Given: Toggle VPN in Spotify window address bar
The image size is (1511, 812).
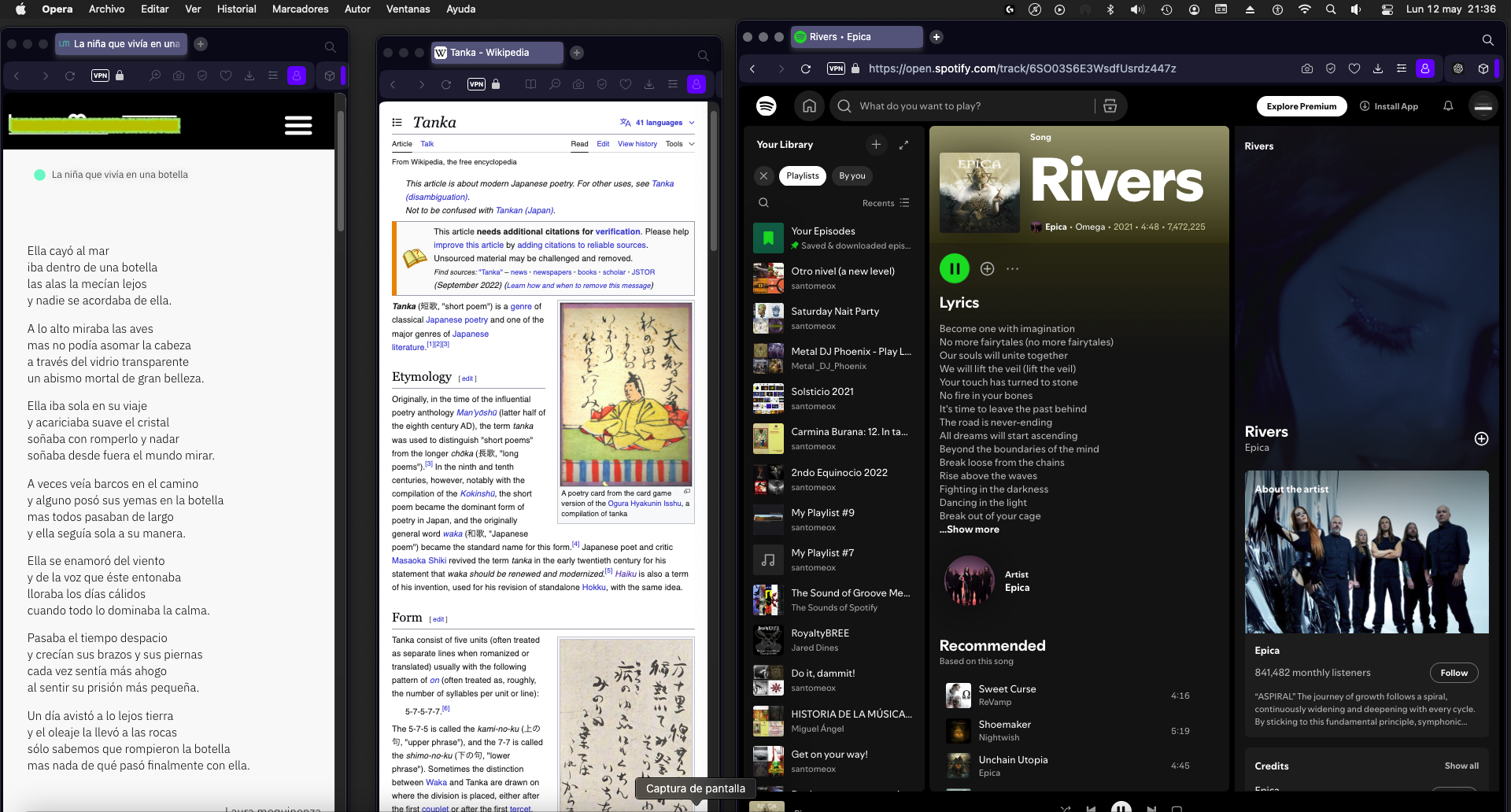Looking at the screenshot, I should 836,68.
